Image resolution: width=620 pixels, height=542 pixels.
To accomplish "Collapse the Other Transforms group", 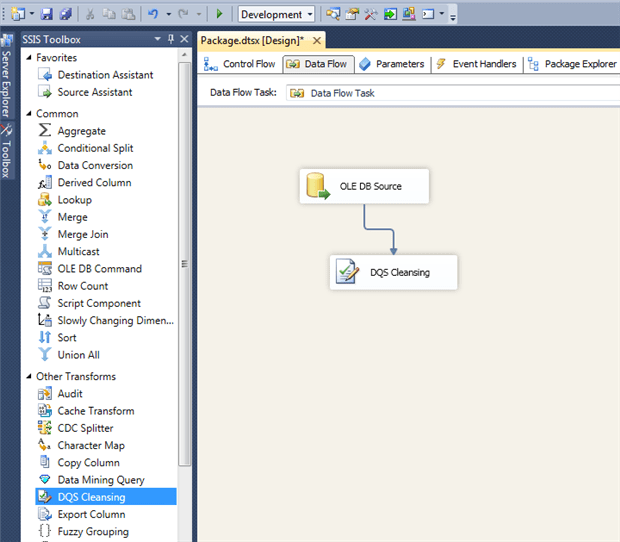I will [x=28, y=376].
